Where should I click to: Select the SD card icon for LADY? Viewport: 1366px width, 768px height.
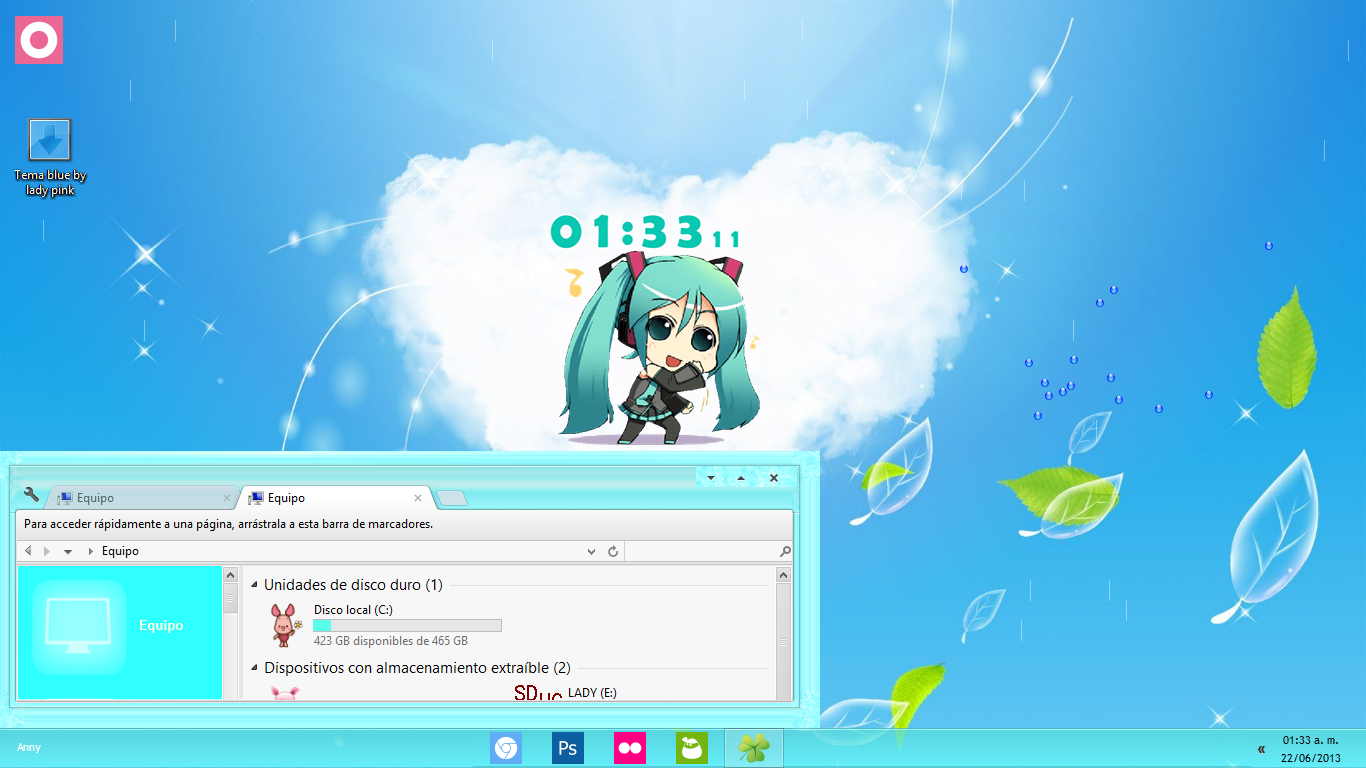(x=538, y=693)
